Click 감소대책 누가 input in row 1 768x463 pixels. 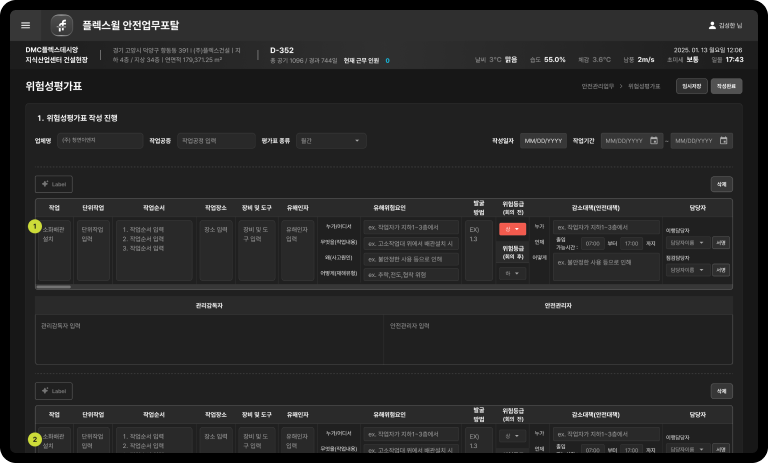point(606,227)
